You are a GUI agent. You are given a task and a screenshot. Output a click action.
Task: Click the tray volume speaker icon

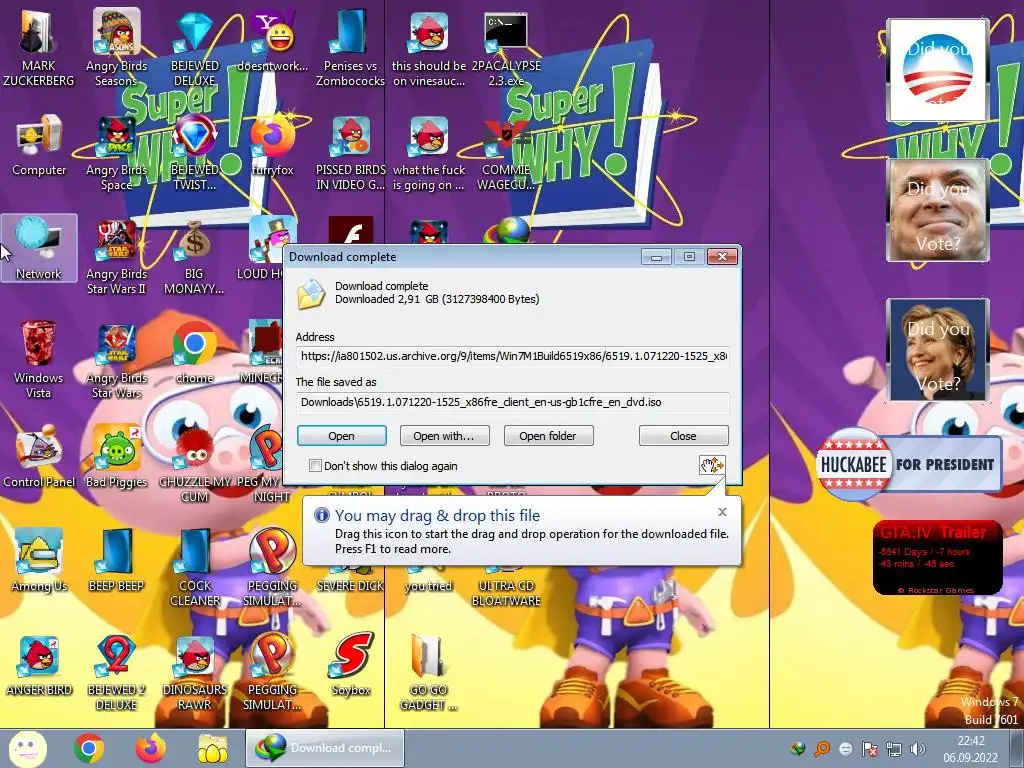tap(918, 748)
